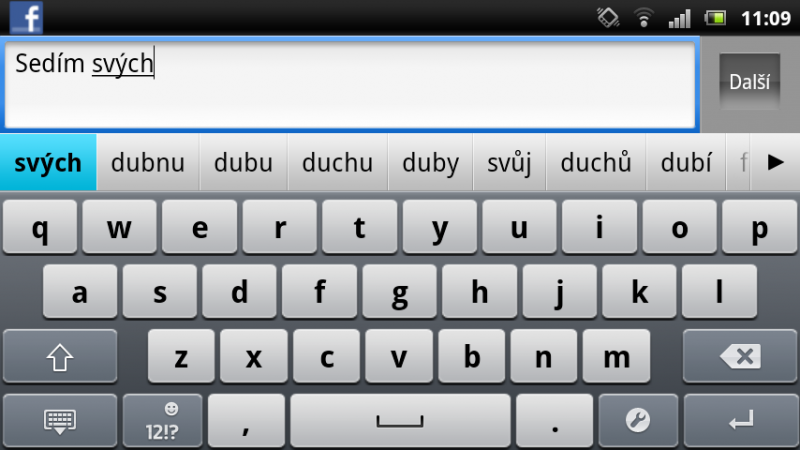This screenshot has height=450, width=800.
Task: Tap the letter h key
Action: tap(480, 292)
